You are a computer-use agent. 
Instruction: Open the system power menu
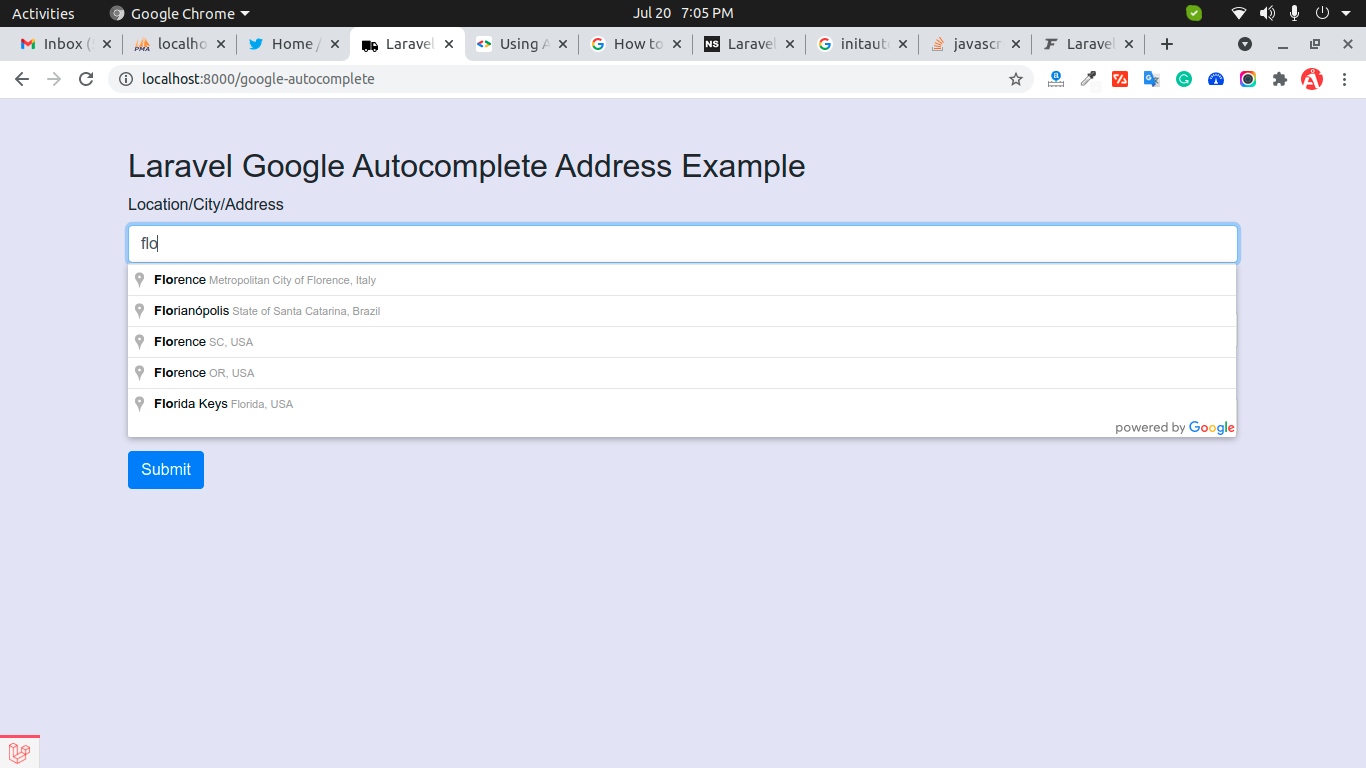click(x=1322, y=13)
